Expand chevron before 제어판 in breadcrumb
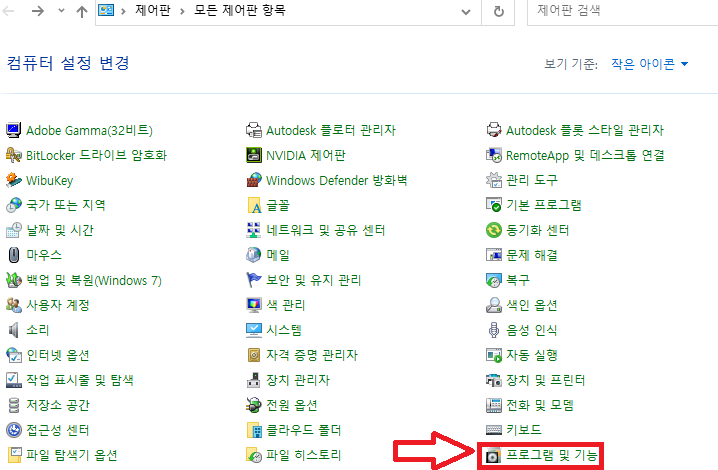Image resolution: width=718 pixels, height=470 pixels. pos(123,11)
